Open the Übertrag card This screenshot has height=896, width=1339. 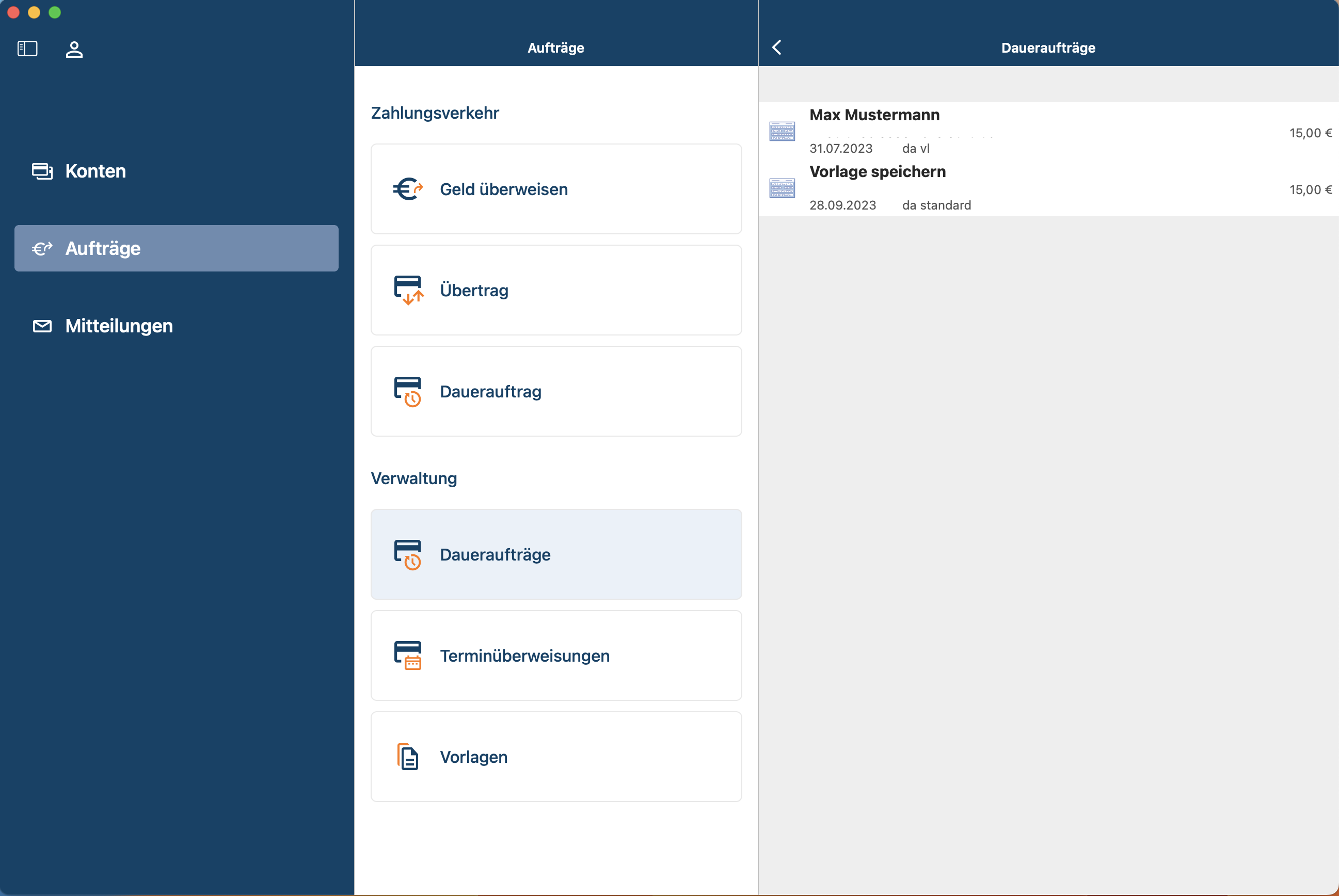(556, 290)
